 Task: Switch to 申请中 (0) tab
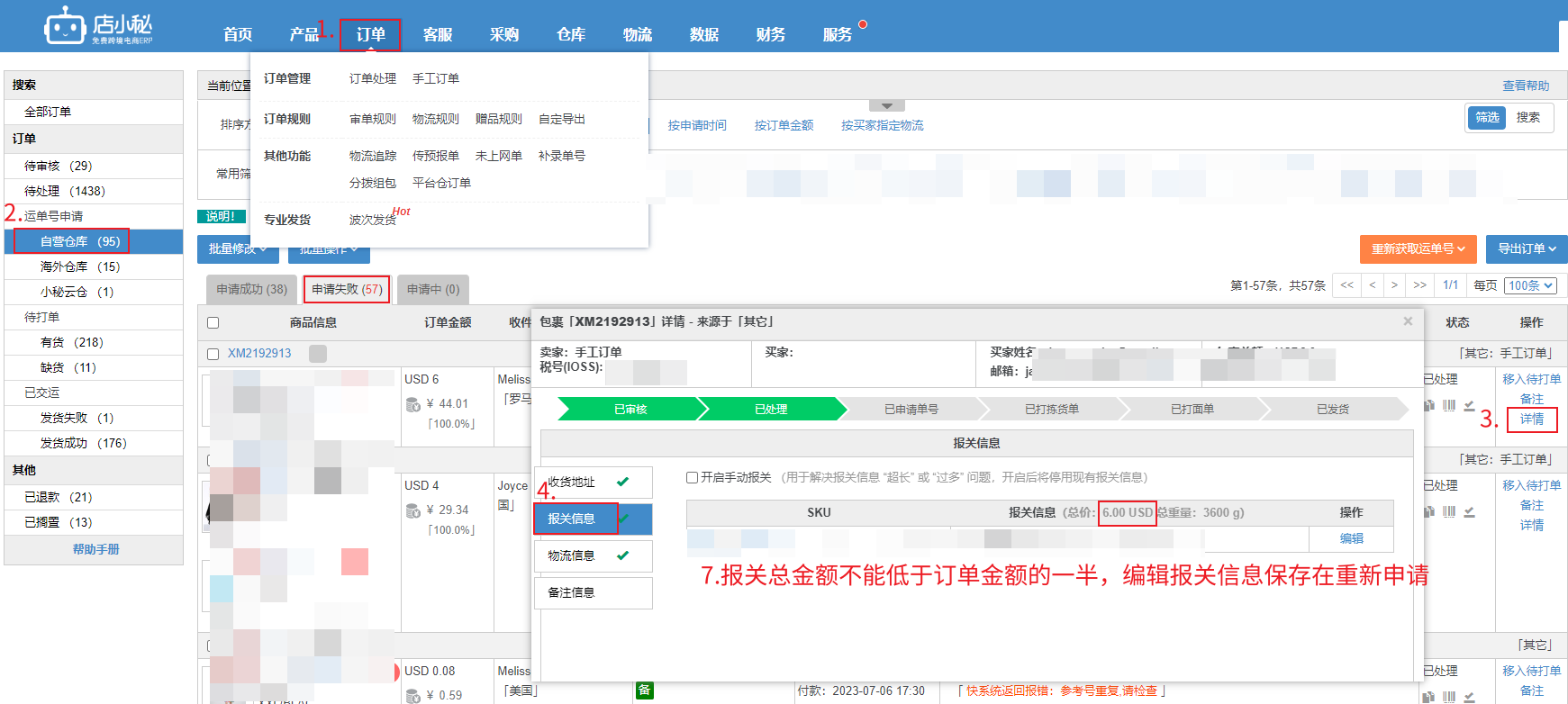click(x=433, y=289)
